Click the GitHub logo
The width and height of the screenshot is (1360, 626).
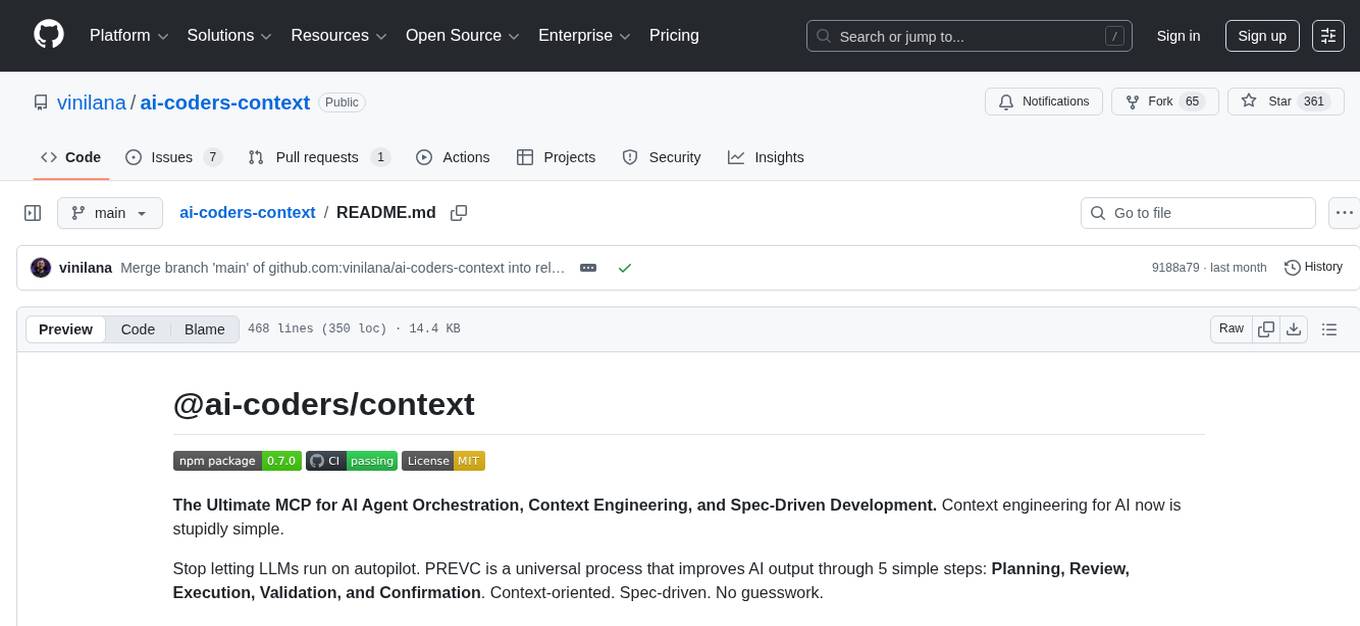(x=48, y=35)
